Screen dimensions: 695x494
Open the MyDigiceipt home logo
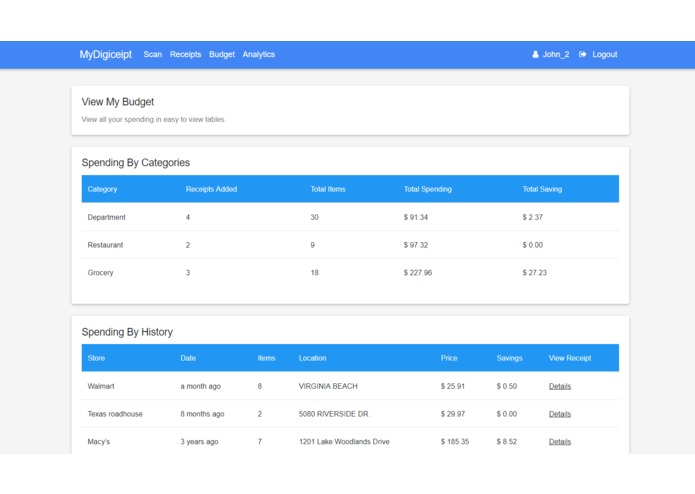(105, 54)
